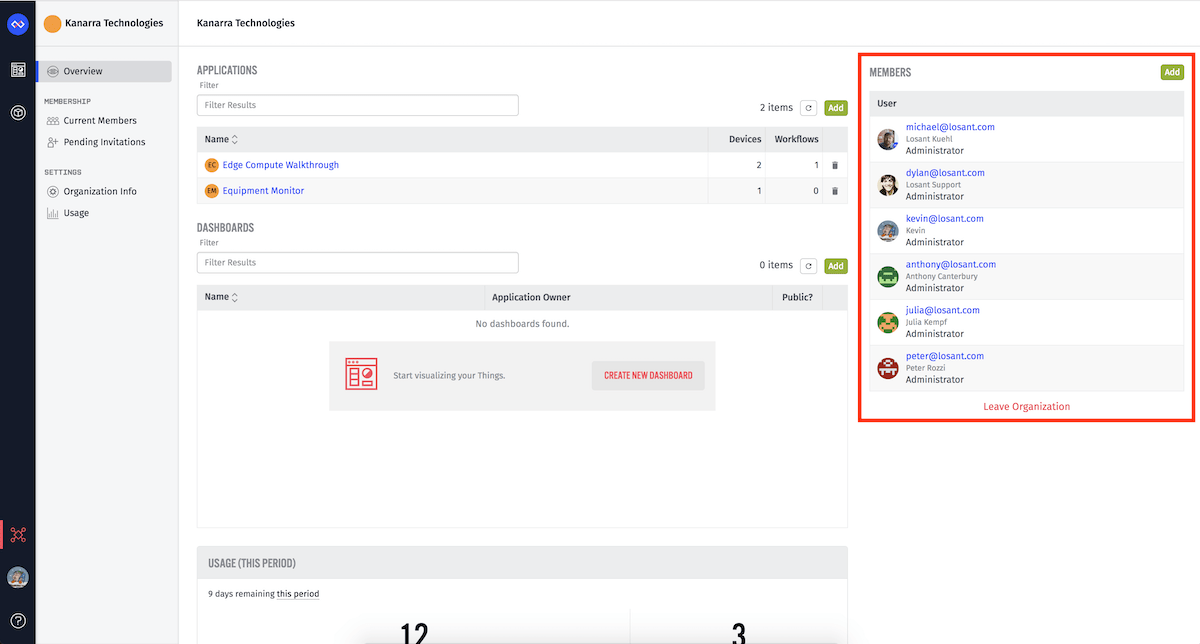Click the dashboard illustration icon
The image size is (1200, 644).
pos(361,374)
